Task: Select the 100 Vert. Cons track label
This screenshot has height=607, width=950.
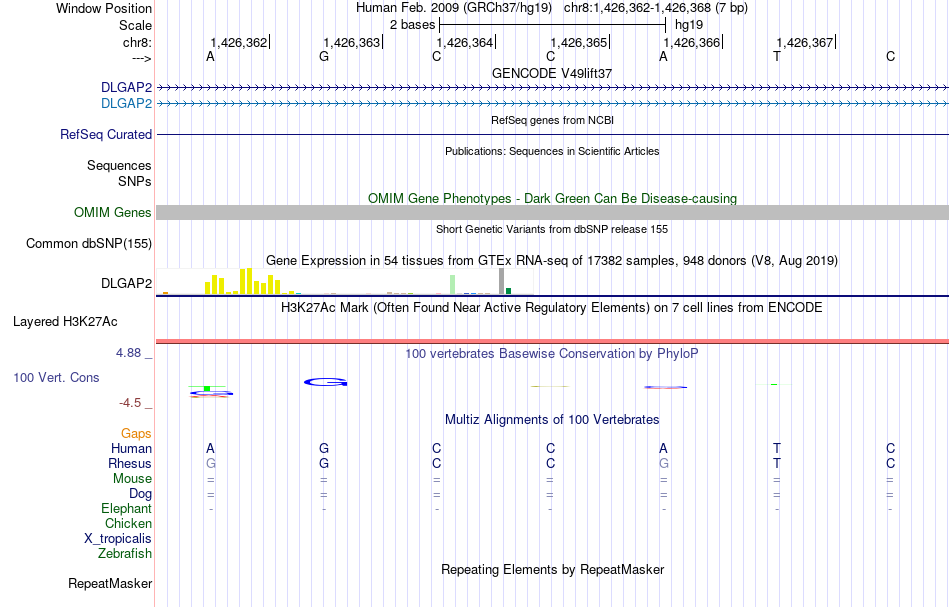Action: (x=56, y=377)
